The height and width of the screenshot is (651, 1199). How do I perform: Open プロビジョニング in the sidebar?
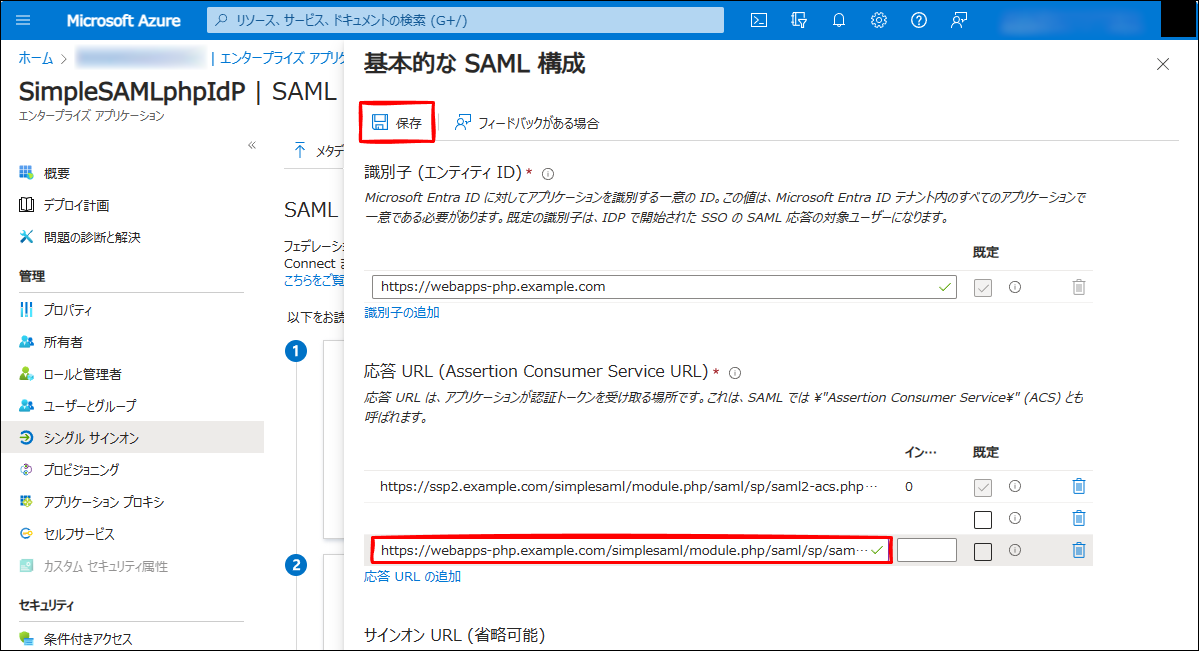point(81,470)
